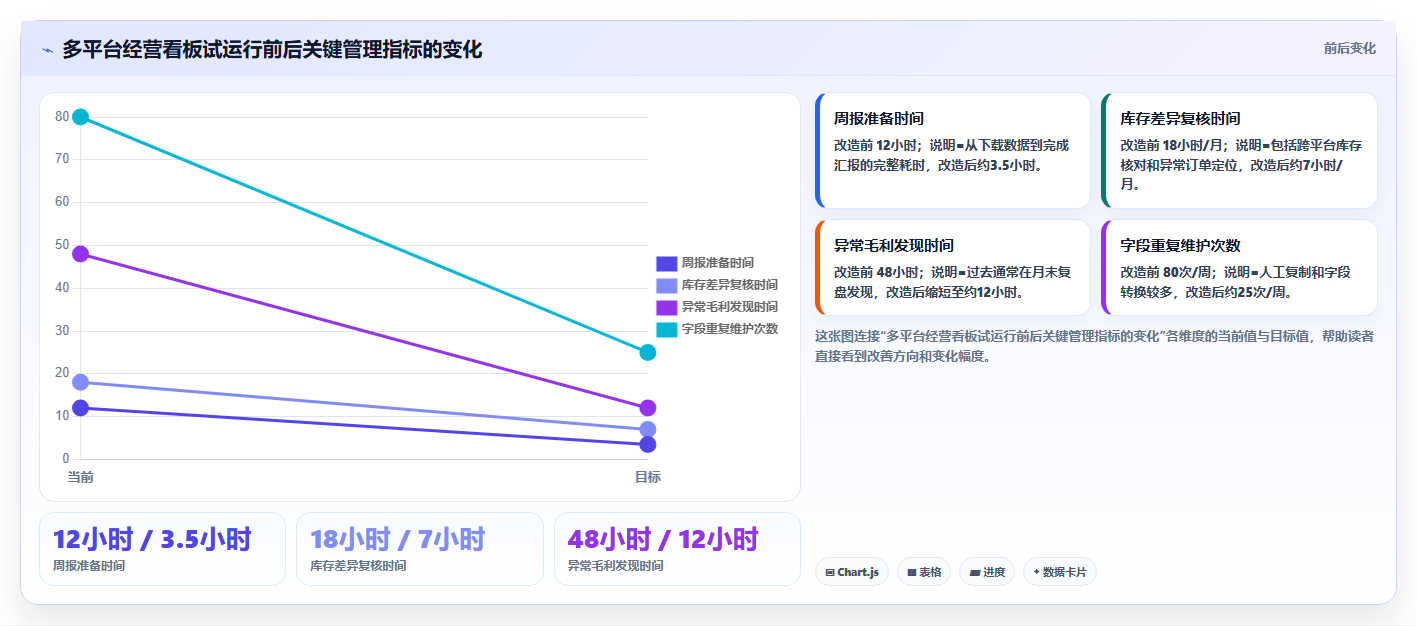Viewport: 1417px width, 626px height.
Task: Click the 18小时 / 7小时 stat value
Action: pyautogui.click(x=398, y=539)
